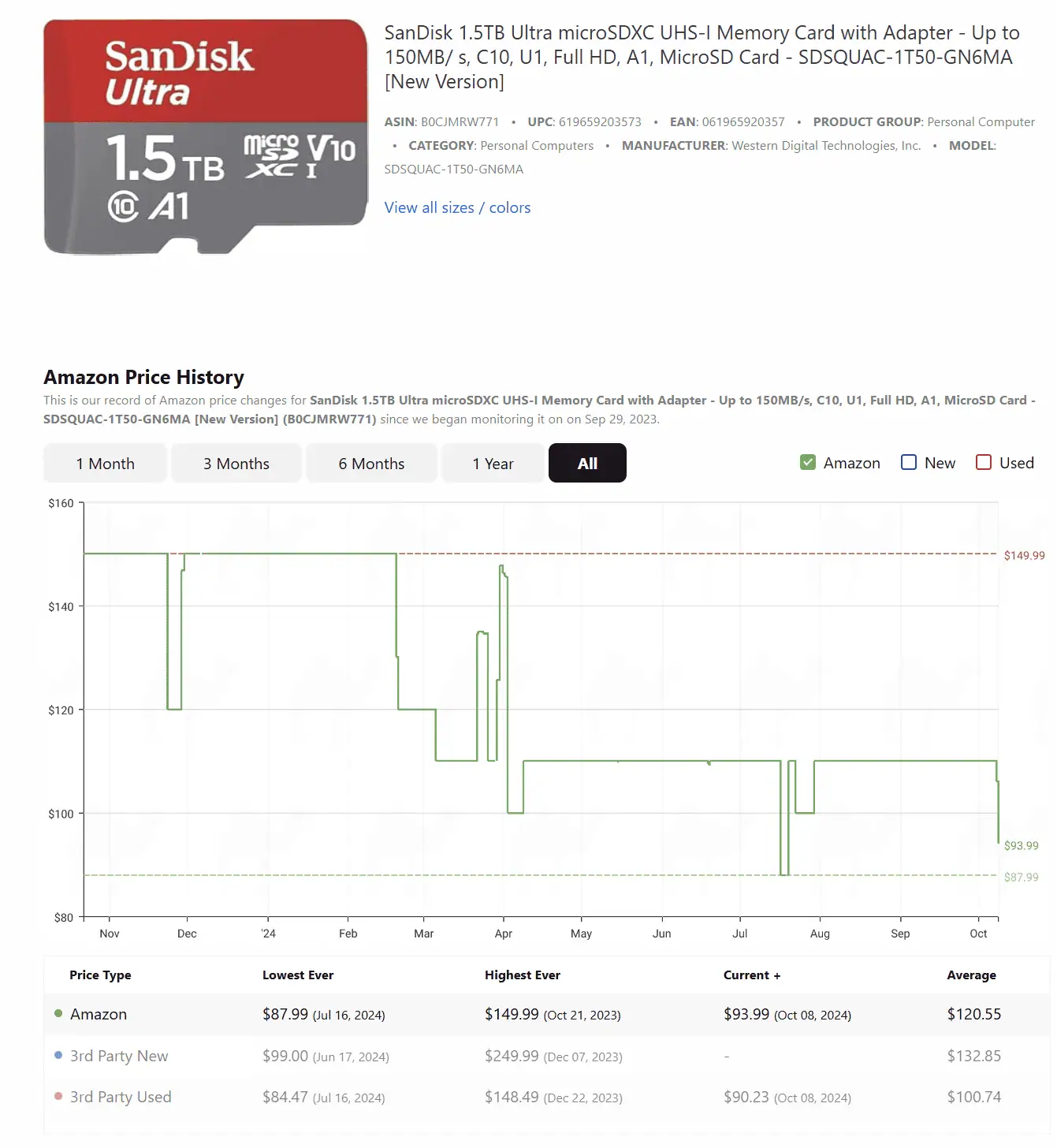
Task: Click the pink dot beside 3rd Party Used
Action: (x=58, y=1097)
